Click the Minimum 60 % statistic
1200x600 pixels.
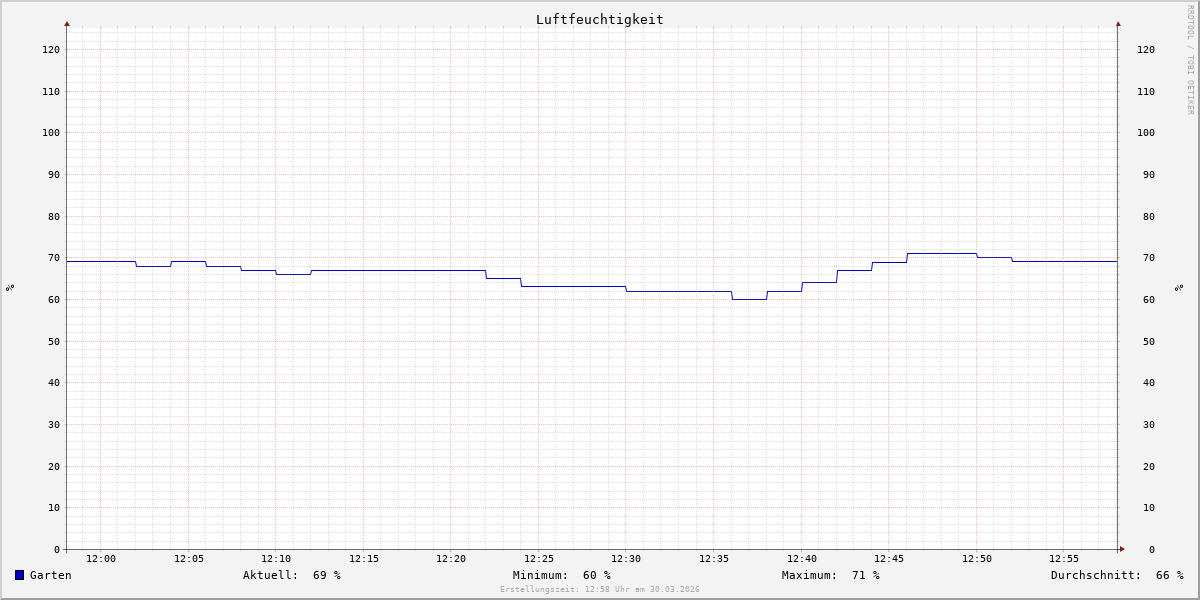click(x=562, y=575)
